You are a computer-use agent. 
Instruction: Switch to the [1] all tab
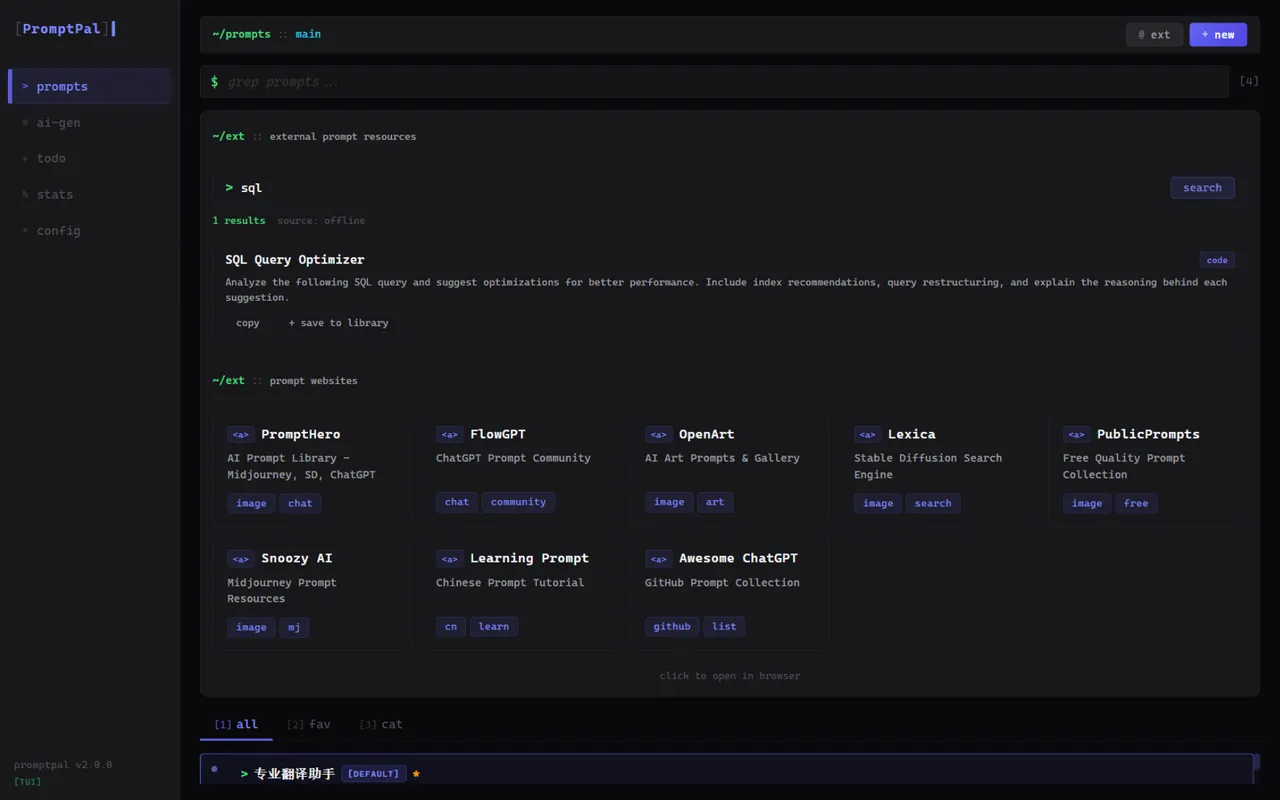point(236,724)
